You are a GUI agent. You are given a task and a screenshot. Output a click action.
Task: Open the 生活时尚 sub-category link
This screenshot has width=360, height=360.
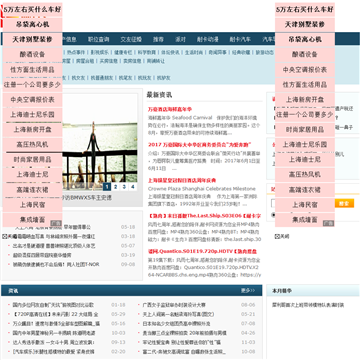click(x=194, y=52)
